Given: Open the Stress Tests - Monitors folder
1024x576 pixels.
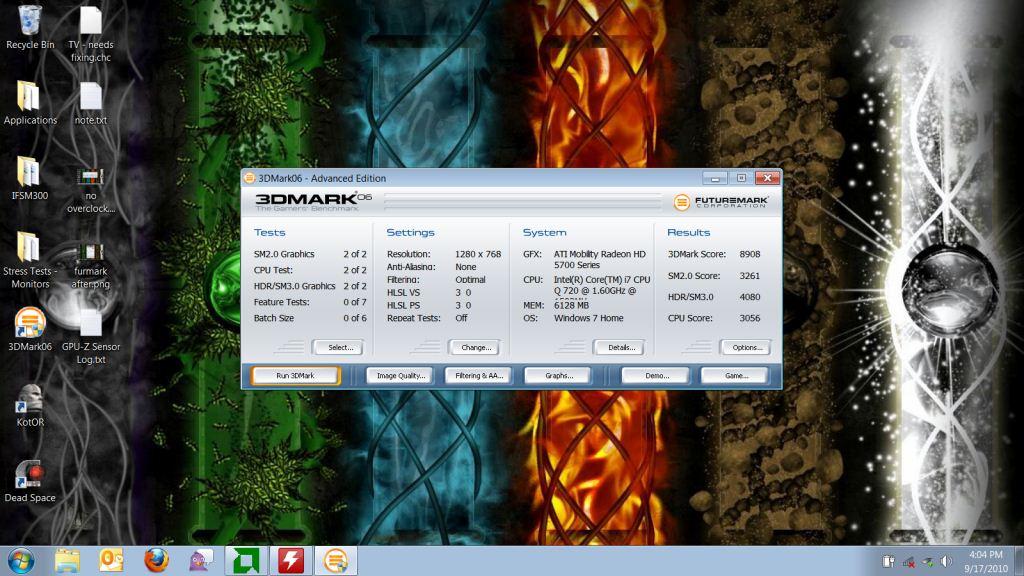Looking at the screenshot, I should point(29,260).
